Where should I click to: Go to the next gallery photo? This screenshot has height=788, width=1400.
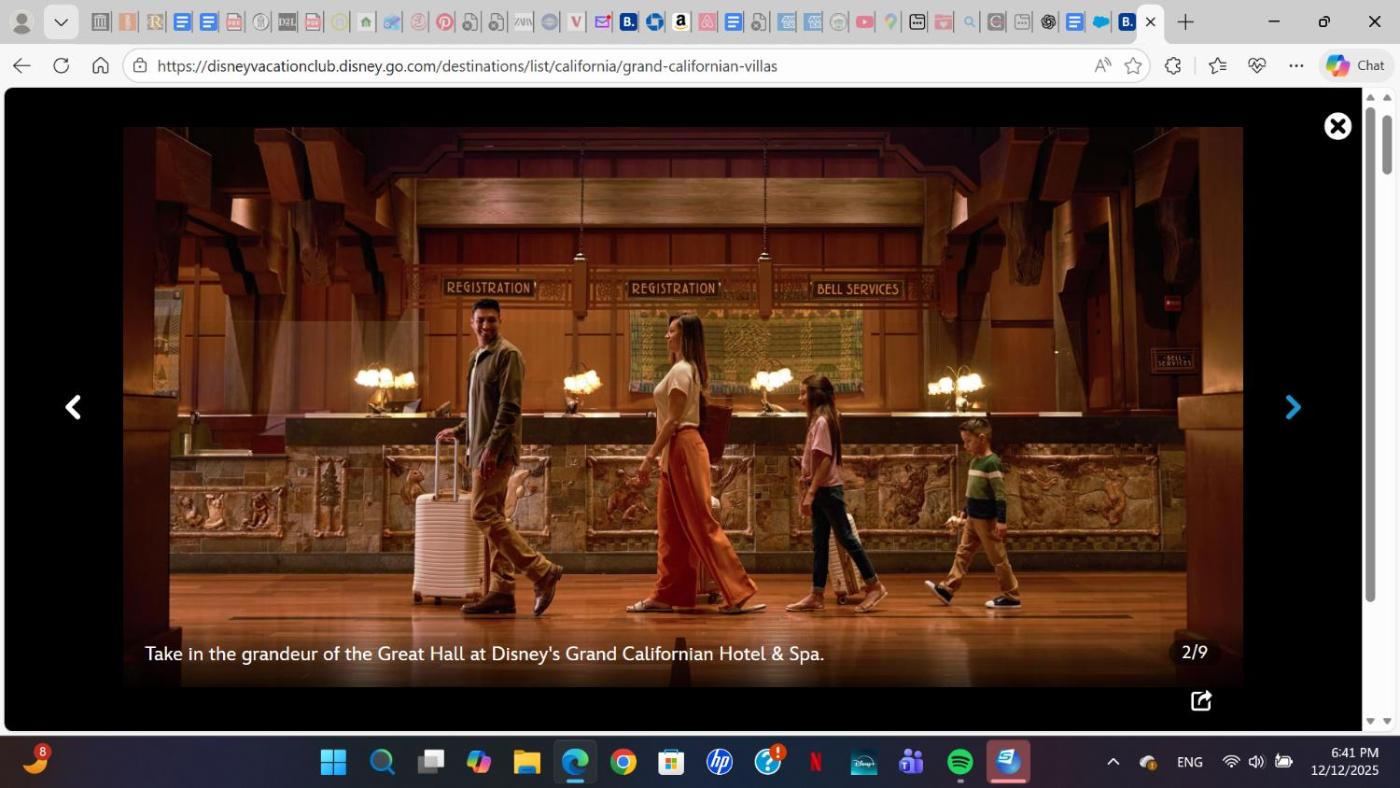click(1292, 407)
